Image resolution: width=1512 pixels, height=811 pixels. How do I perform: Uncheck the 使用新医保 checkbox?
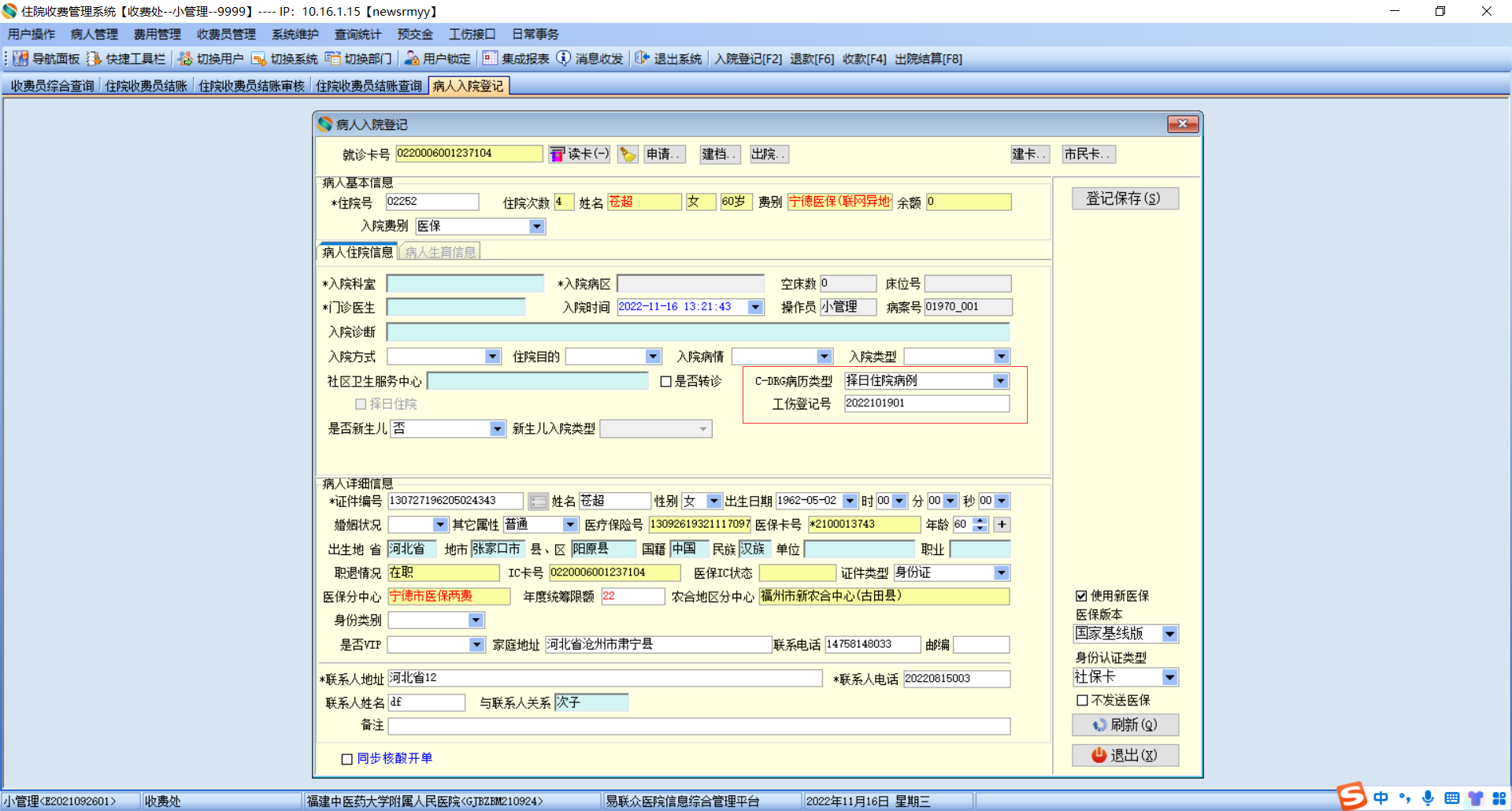click(x=1082, y=596)
